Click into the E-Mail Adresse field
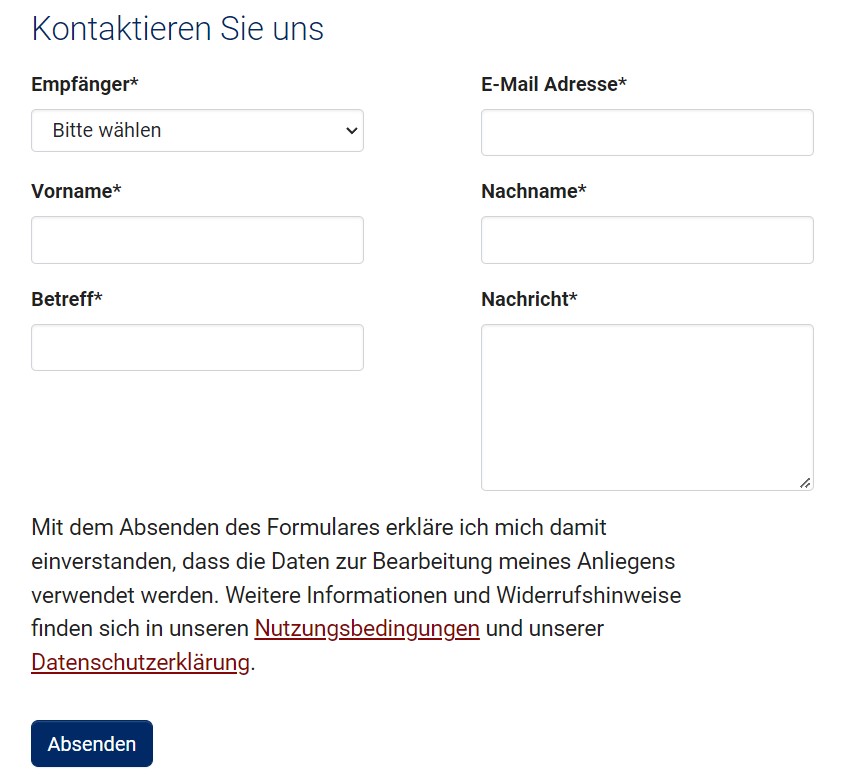This screenshot has height=775, width=843. click(646, 132)
